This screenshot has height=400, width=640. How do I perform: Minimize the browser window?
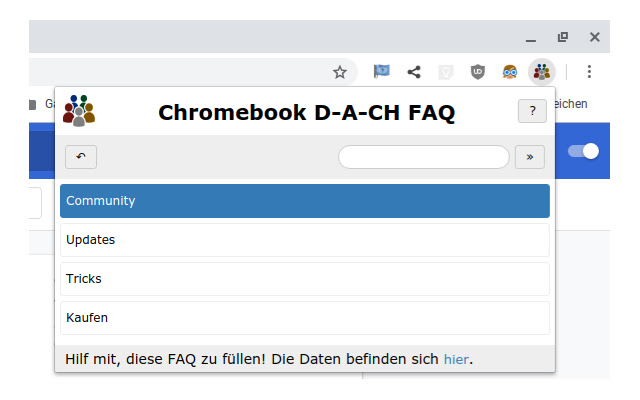tap(531, 41)
